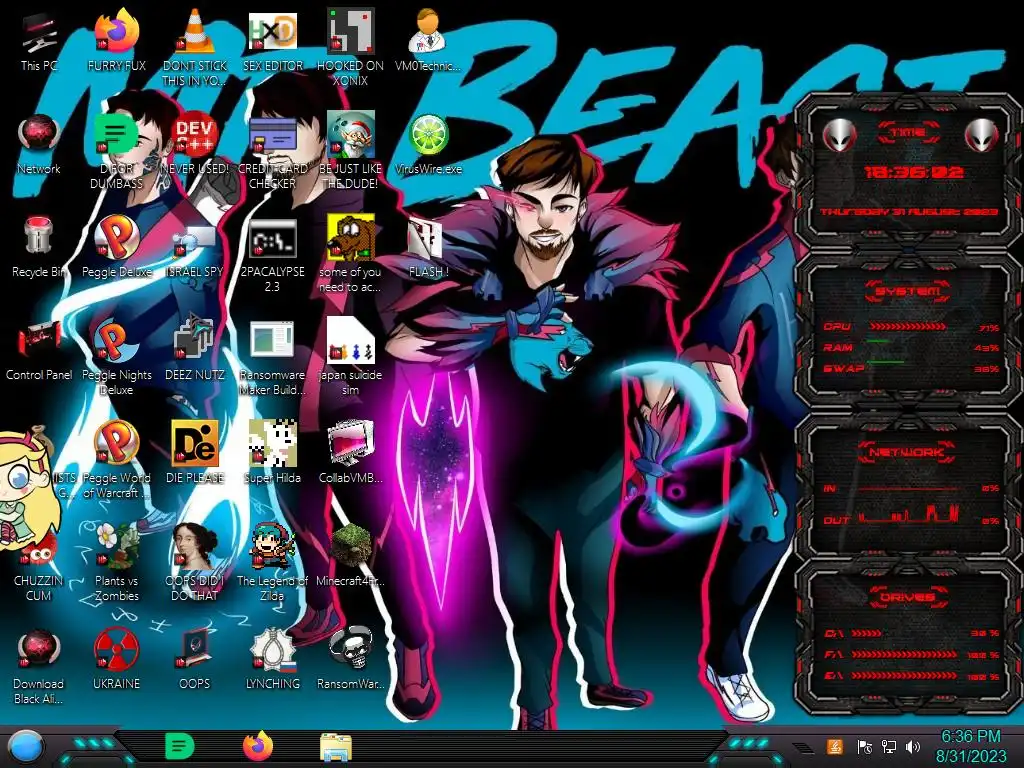Click the C:\ drive usage bar
This screenshot has width=1024, height=768.
867,633
